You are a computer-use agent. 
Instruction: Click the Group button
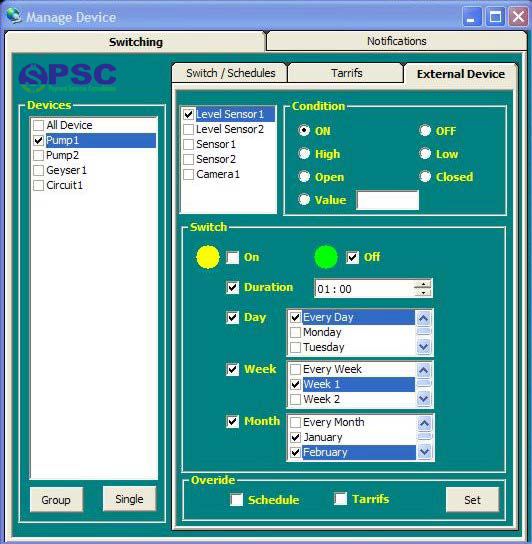click(56, 500)
